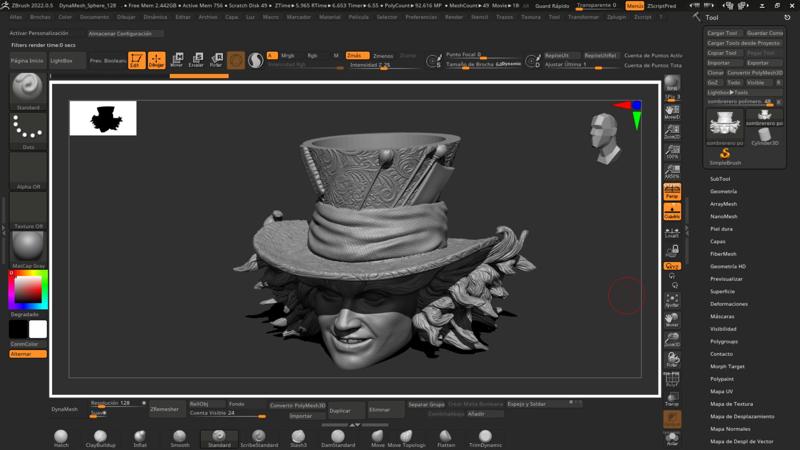
Task: Expand the Geometría section
Action: (x=723, y=191)
